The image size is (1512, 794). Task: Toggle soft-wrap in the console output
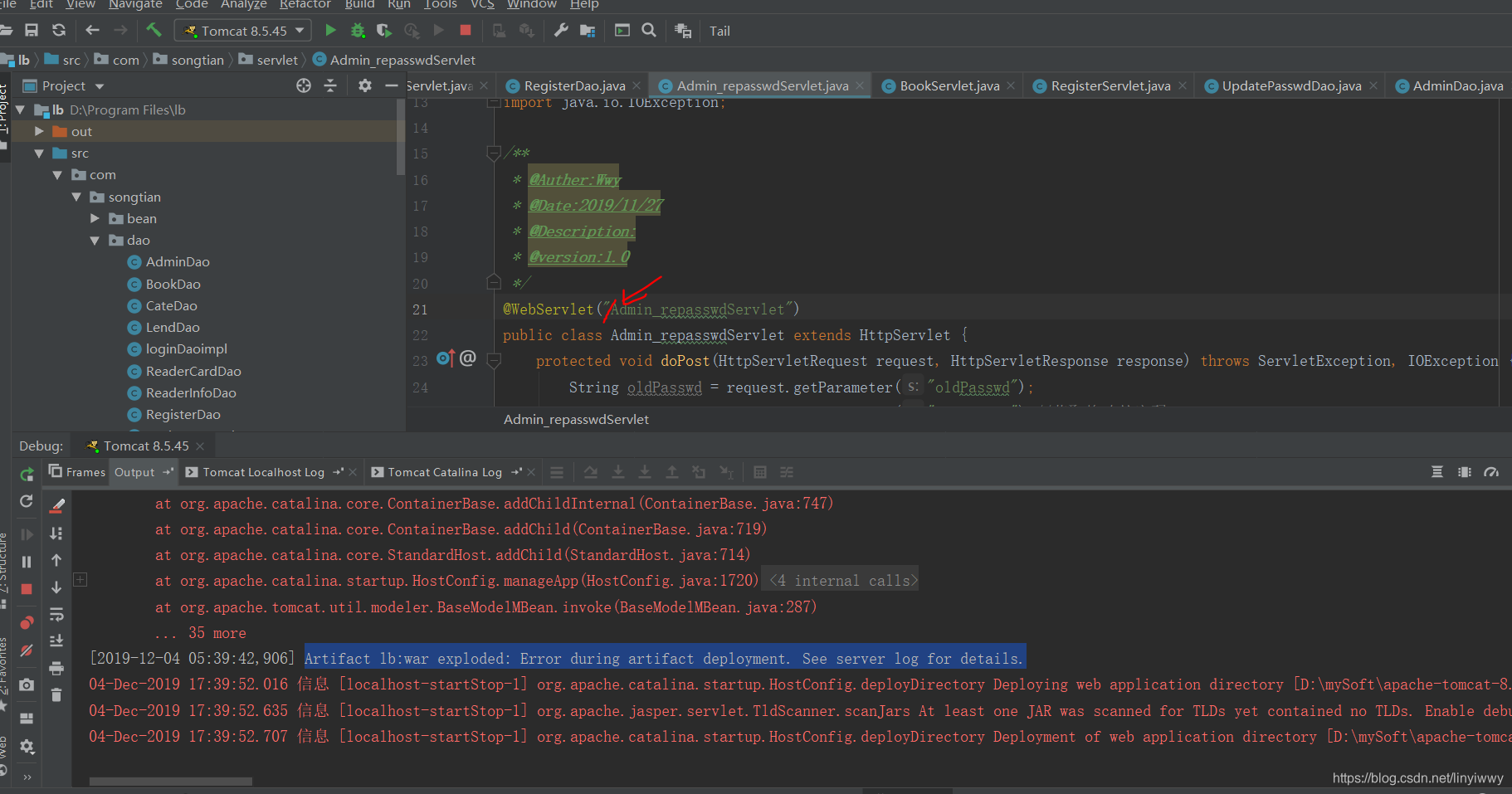tap(56, 614)
